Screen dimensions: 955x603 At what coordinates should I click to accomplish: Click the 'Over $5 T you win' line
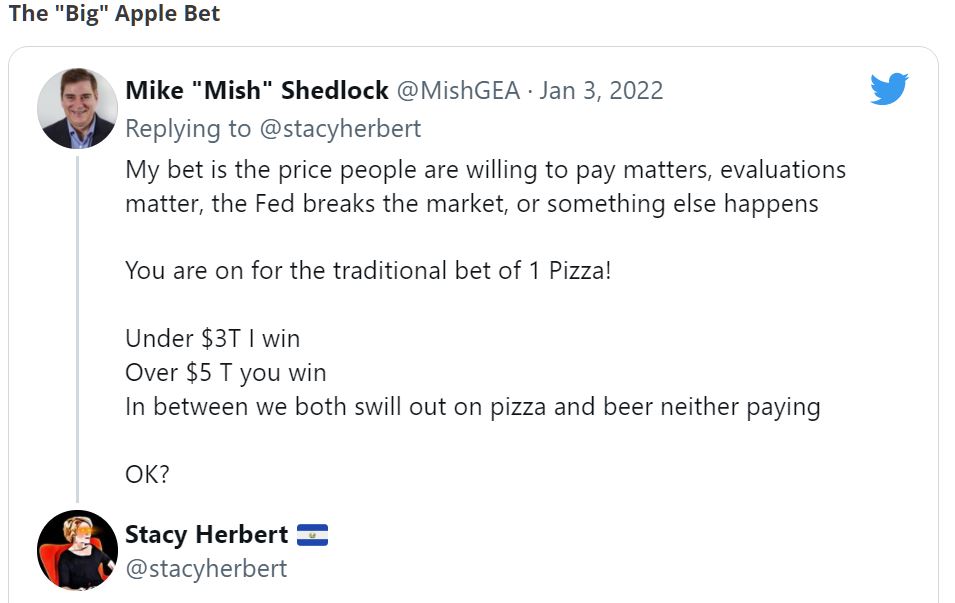226,373
